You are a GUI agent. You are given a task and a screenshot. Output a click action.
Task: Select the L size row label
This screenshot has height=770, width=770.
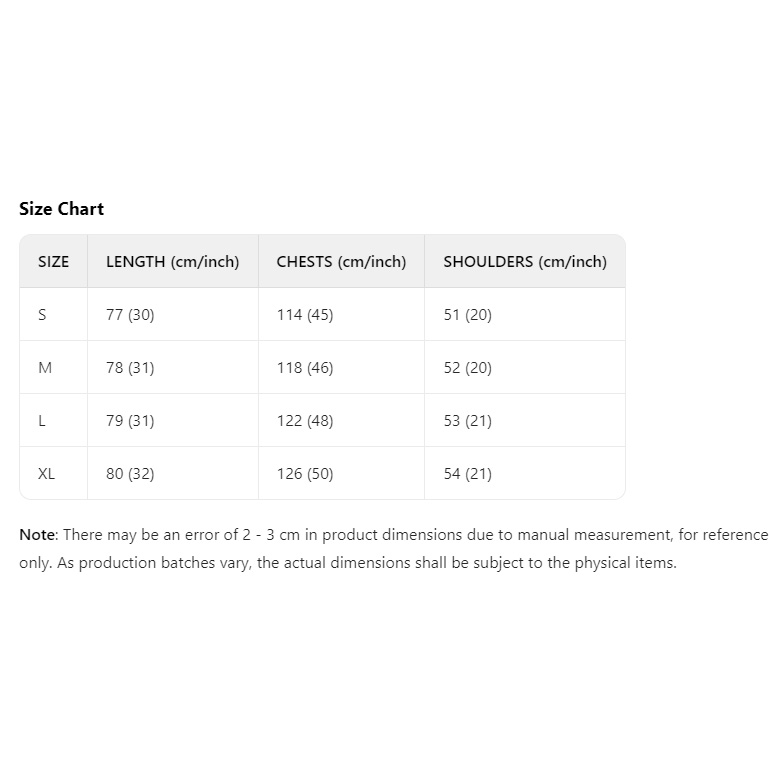42,420
